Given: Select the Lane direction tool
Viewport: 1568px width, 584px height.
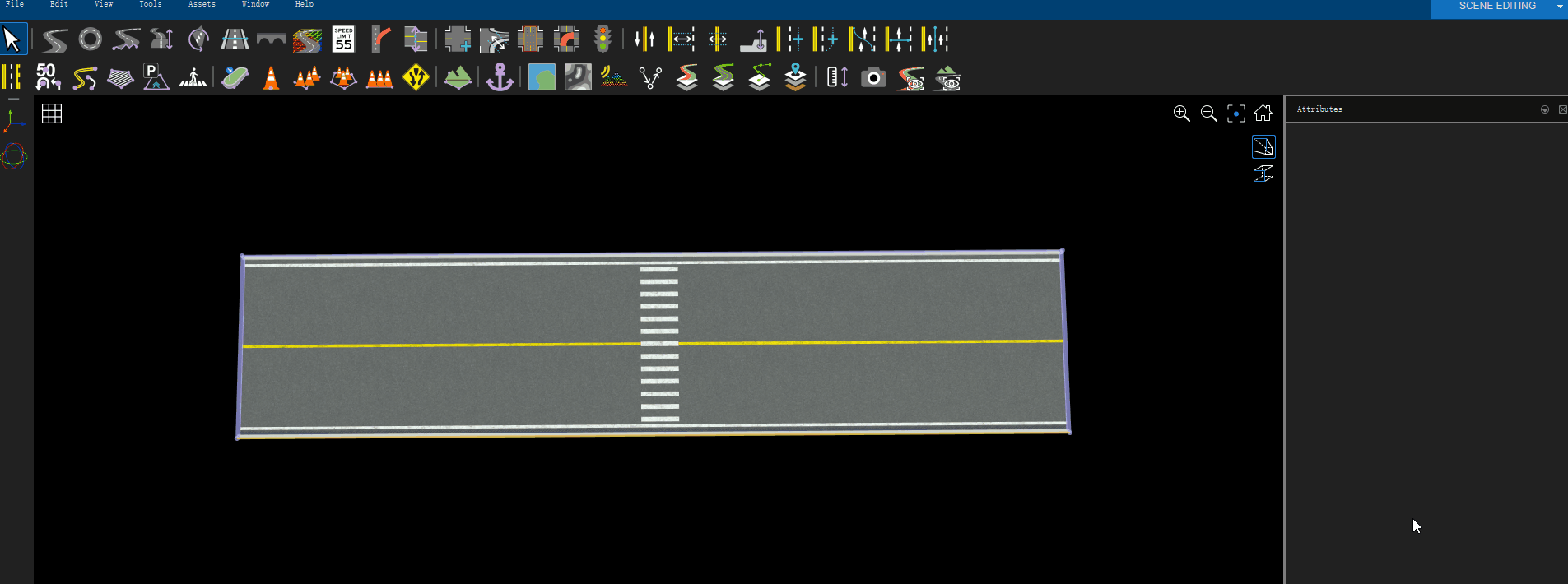Looking at the screenshot, I should [644, 39].
